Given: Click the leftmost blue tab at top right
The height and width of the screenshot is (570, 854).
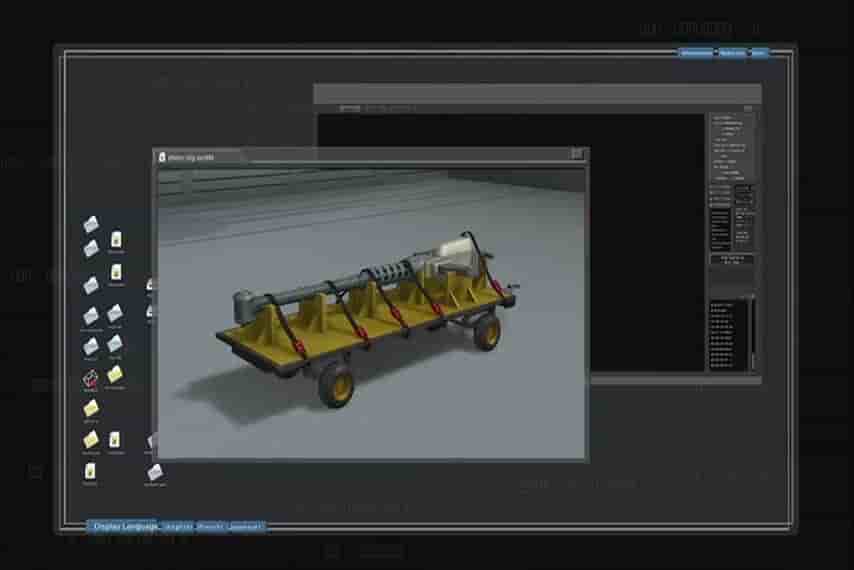Looking at the screenshot, I should click(696, 53).
